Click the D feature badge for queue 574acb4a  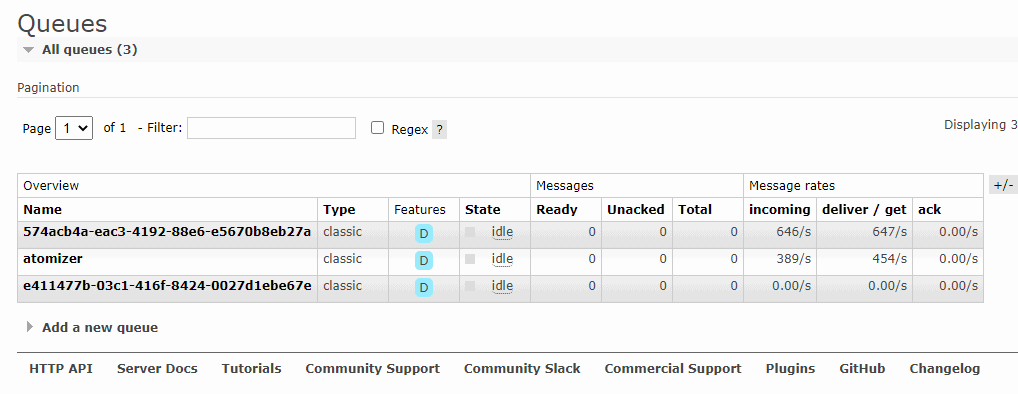tap(424, 234)
